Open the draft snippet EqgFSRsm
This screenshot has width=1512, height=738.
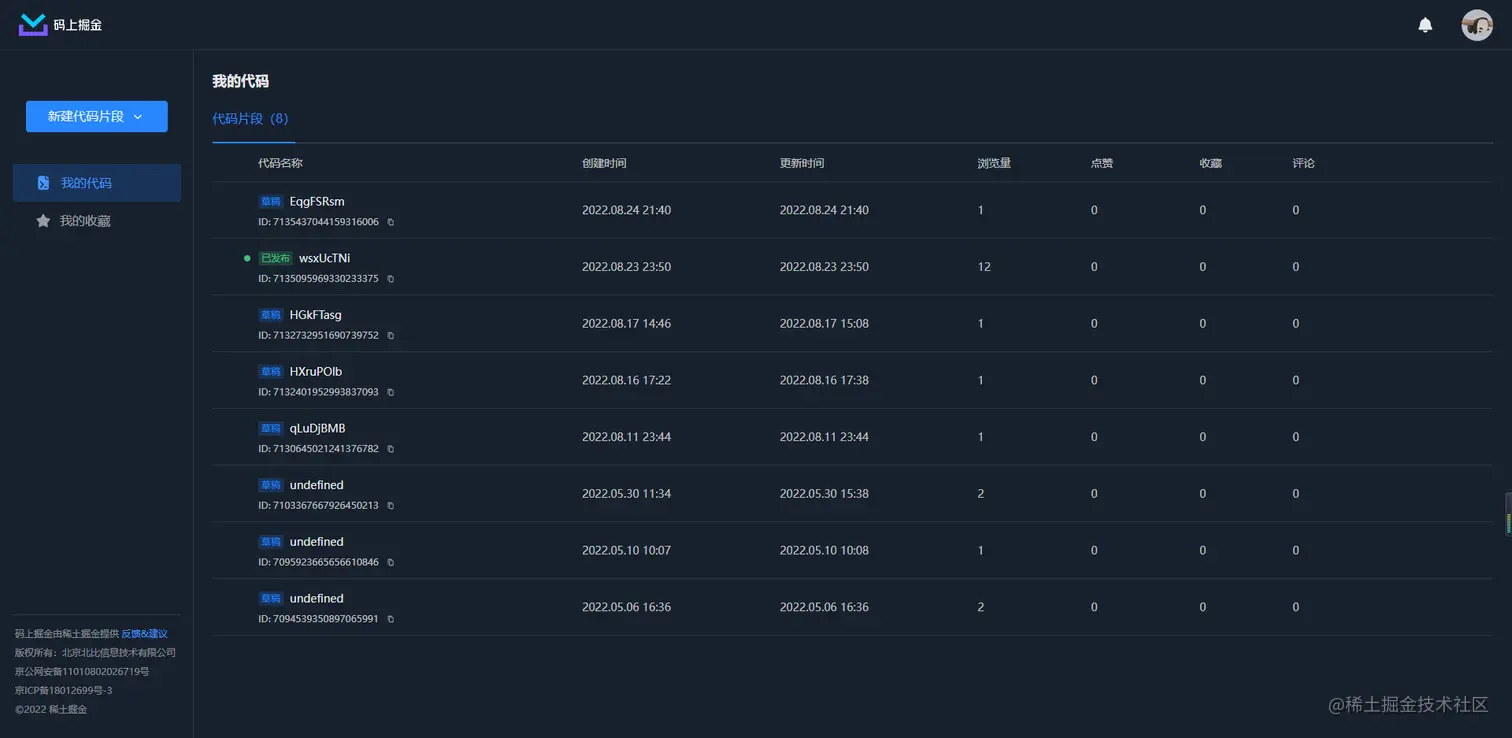pyautogui.click(x=317, y=201)
